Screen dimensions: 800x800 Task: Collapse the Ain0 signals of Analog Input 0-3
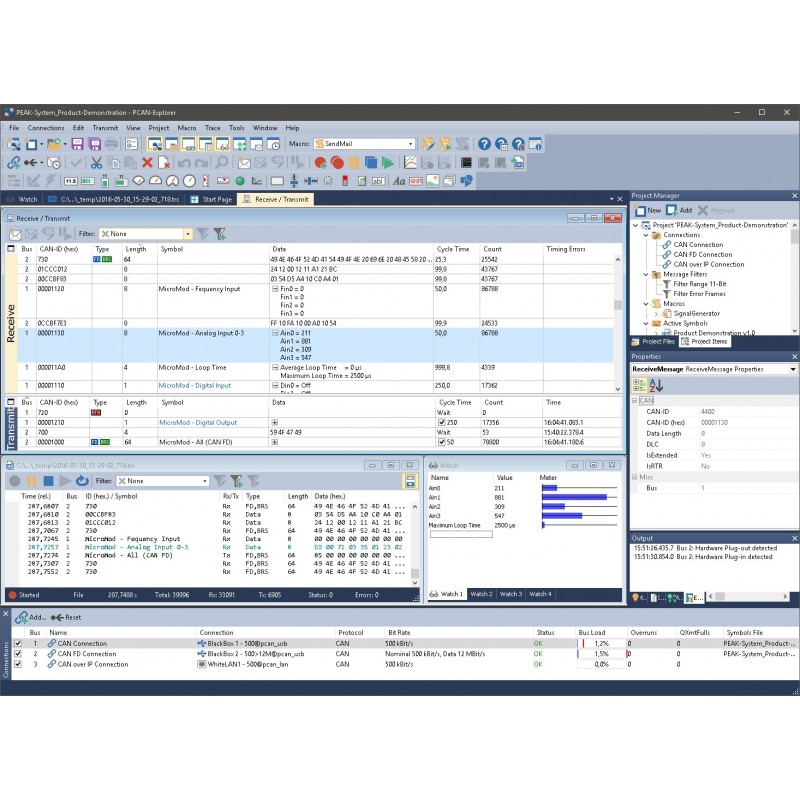pyautogui.click(x=275, y=333)
